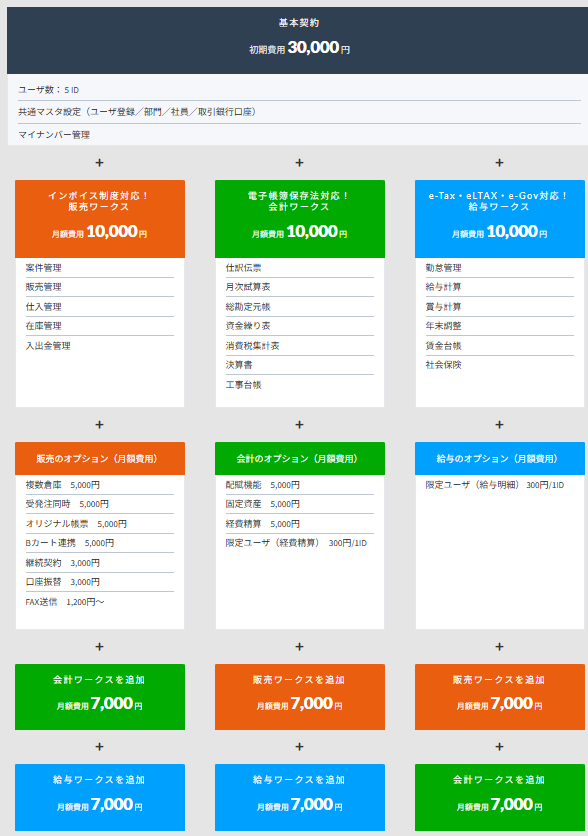Viewport: 588px width, 836px height.
Task: Click the plus sign above 給与ワークス card
Action: tap(500, 163)
